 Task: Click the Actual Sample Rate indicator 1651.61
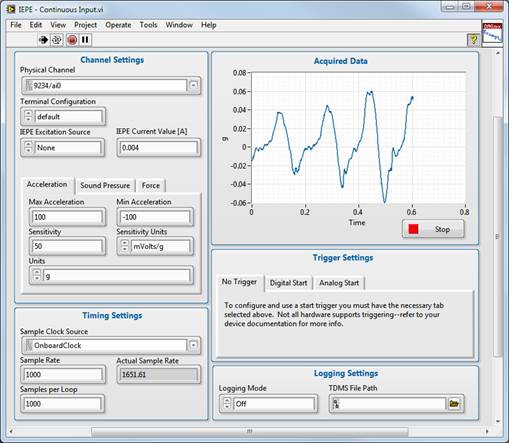(158, 375)
